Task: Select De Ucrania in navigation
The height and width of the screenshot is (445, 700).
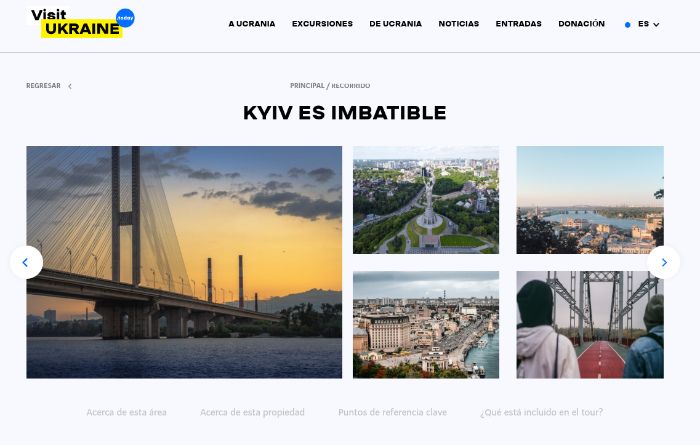Action: point(396,24)
